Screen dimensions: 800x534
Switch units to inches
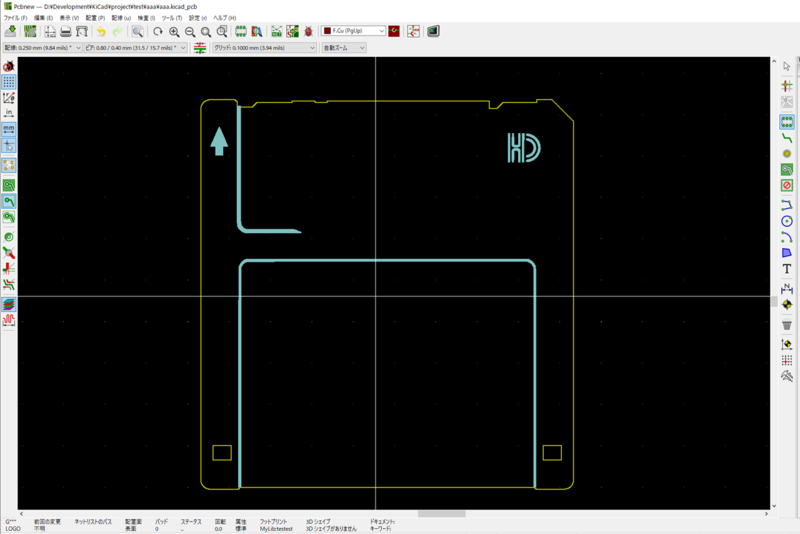pyautogui.click(x=9, y=113)
